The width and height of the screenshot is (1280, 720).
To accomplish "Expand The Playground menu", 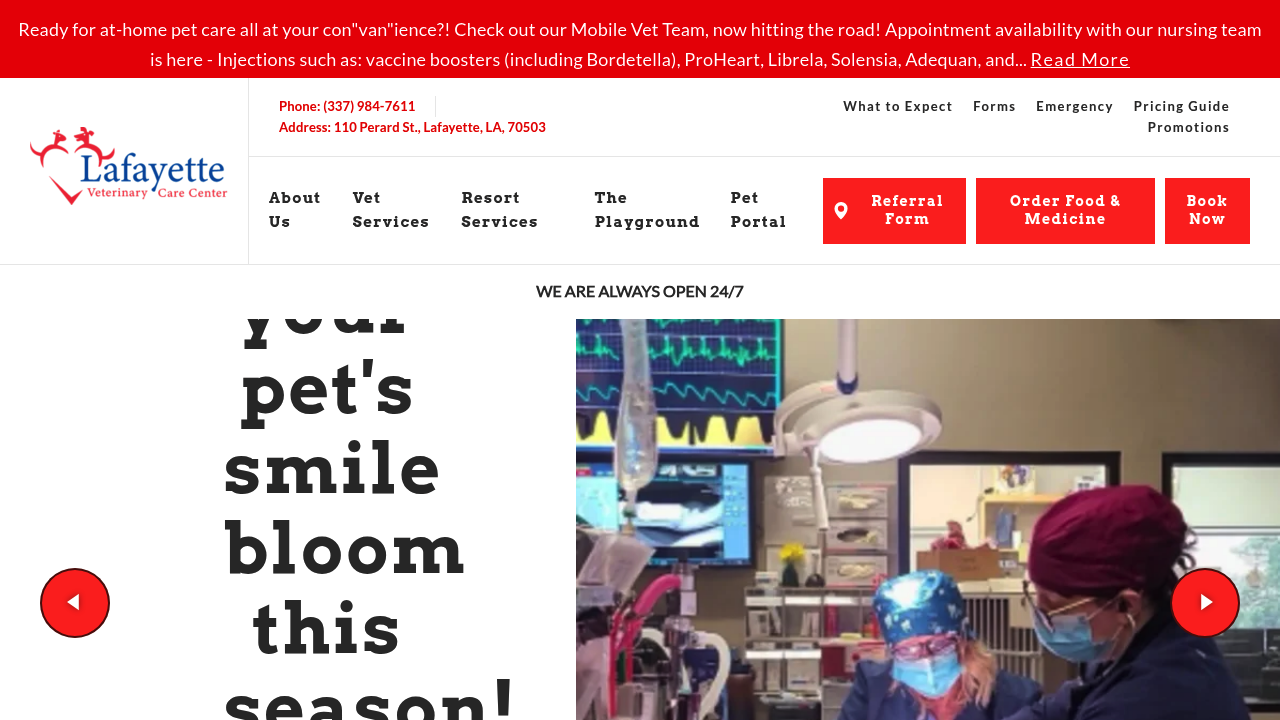I will [x=647, y=210].
